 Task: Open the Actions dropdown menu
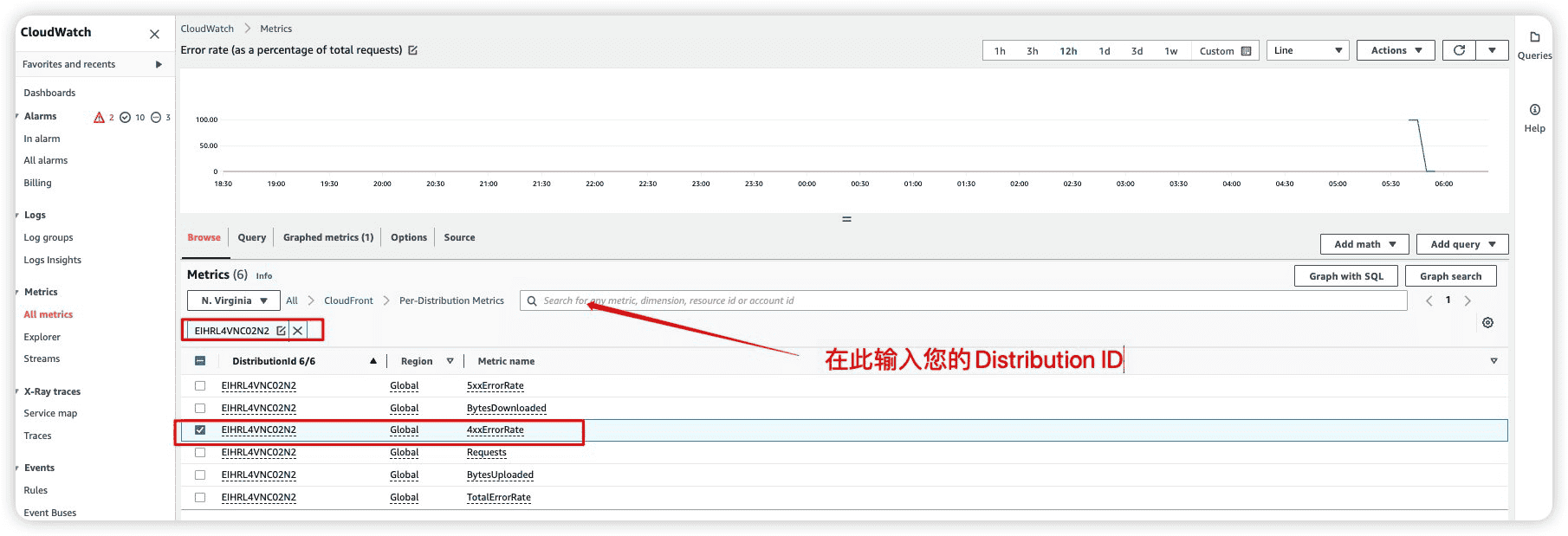pos(1396,50)
